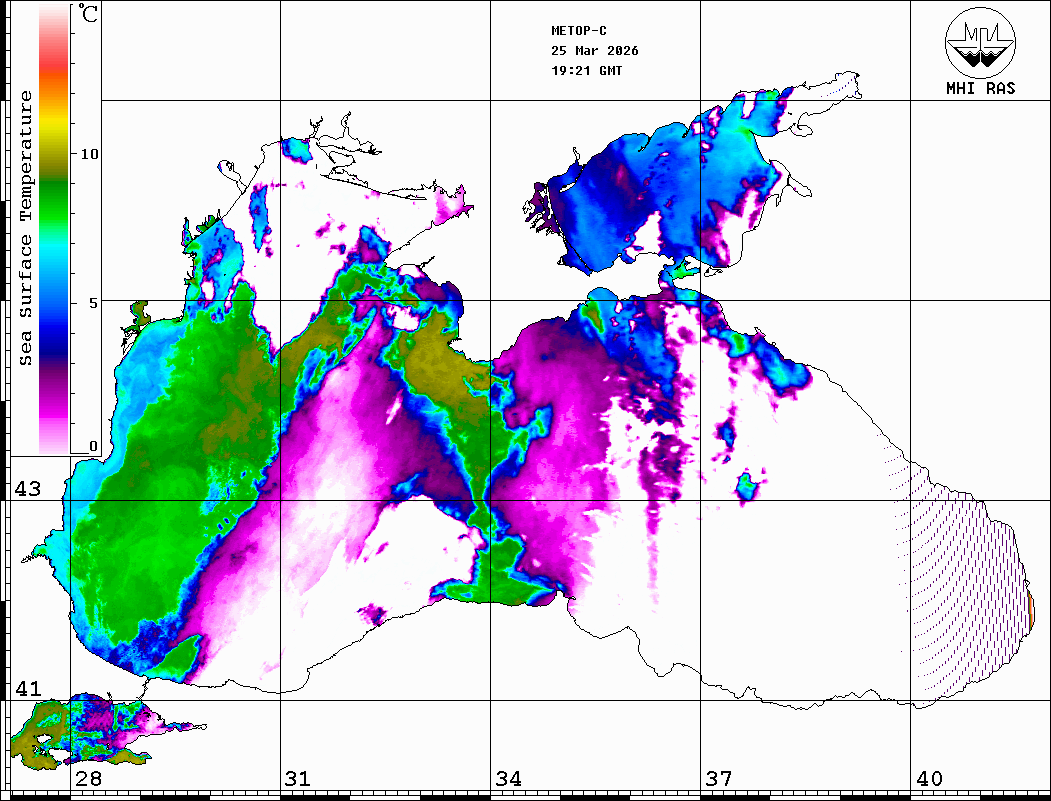Click the latitude label "43"

(27, 489)
